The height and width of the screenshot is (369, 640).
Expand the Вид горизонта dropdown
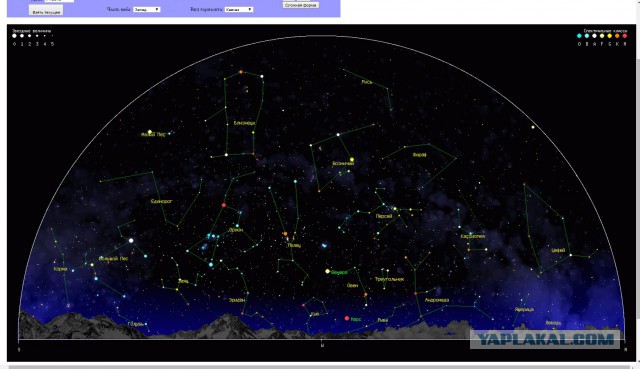pos(239,9)
